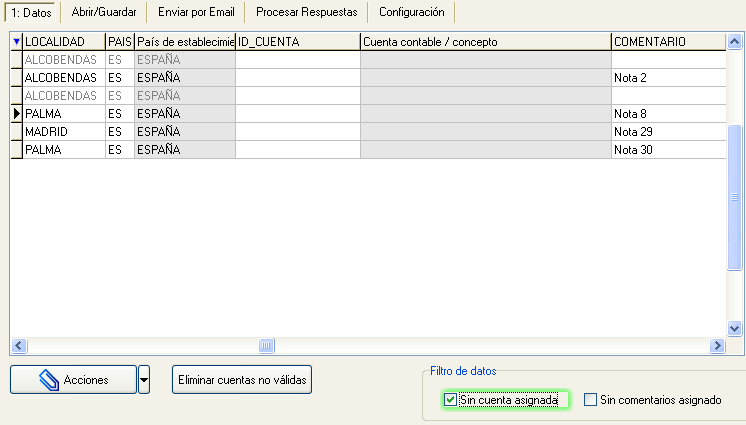Screen dimensions: 746x425
Task: Click the horizontal scrollbar right arrow
Action: coord(717,345)
